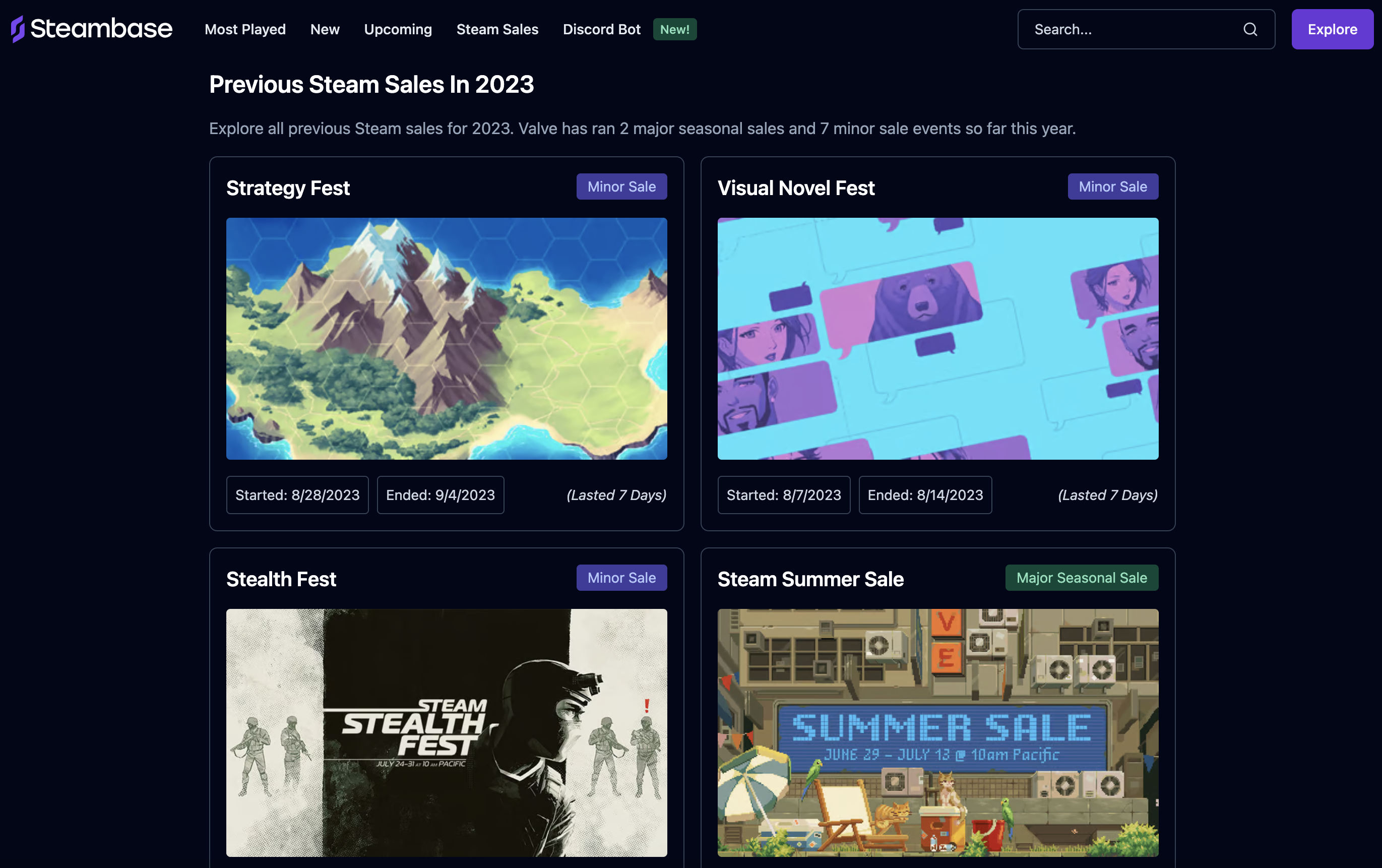This screenshot has width=1382, height=868.
Task: Open the Steam Summer Sale title
Action: tap(810, 579)
